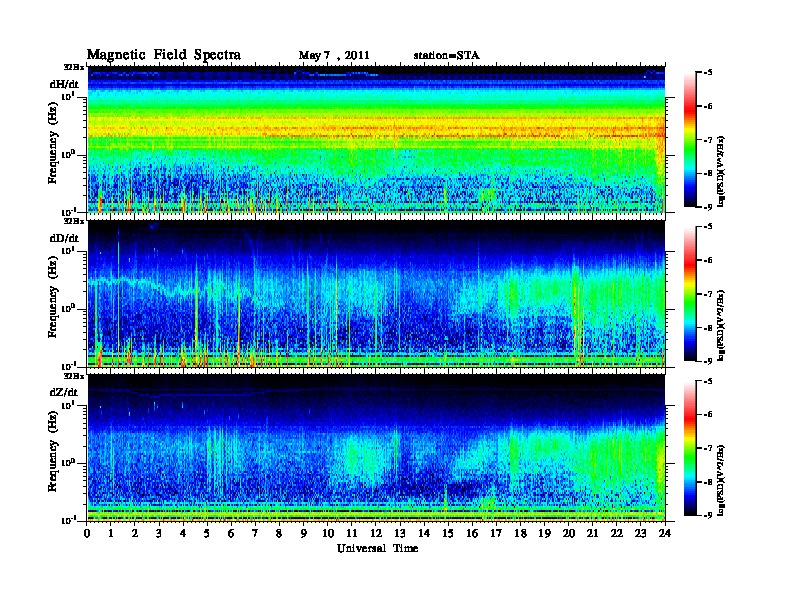Click the hour "24" tick label

tap(665, 533)
